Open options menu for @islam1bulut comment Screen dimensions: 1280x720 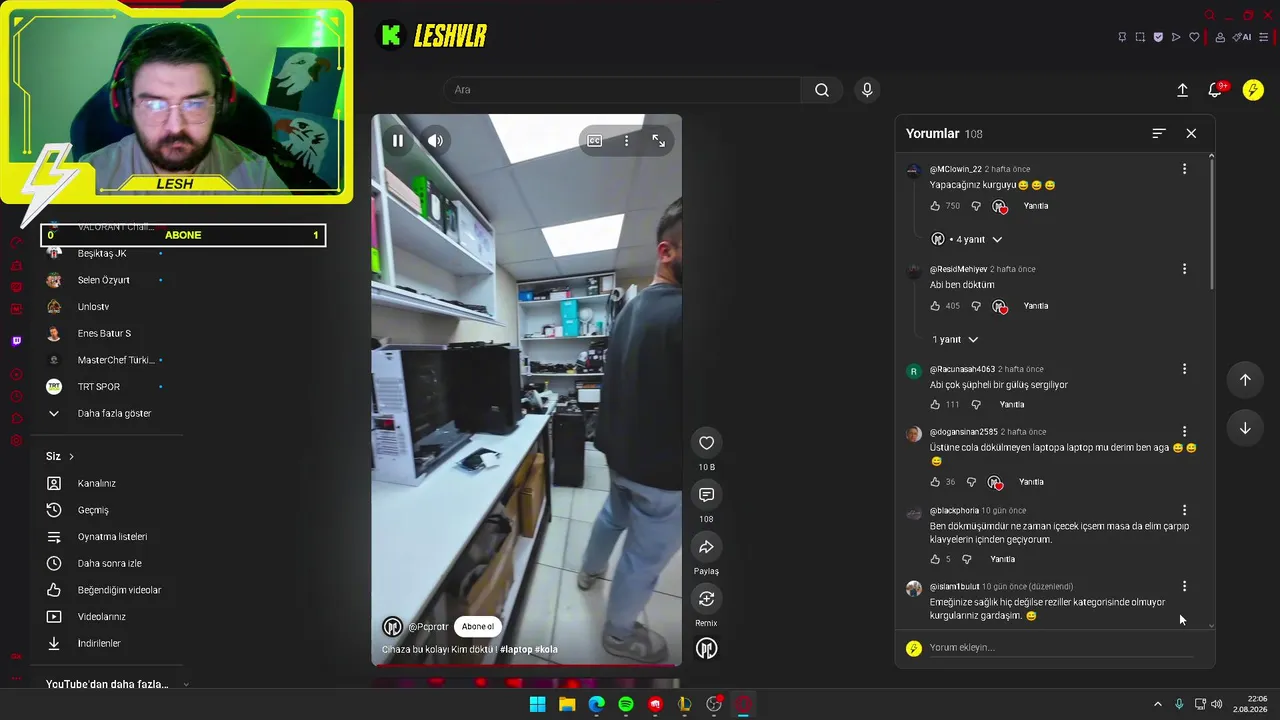pos(1184,586)
